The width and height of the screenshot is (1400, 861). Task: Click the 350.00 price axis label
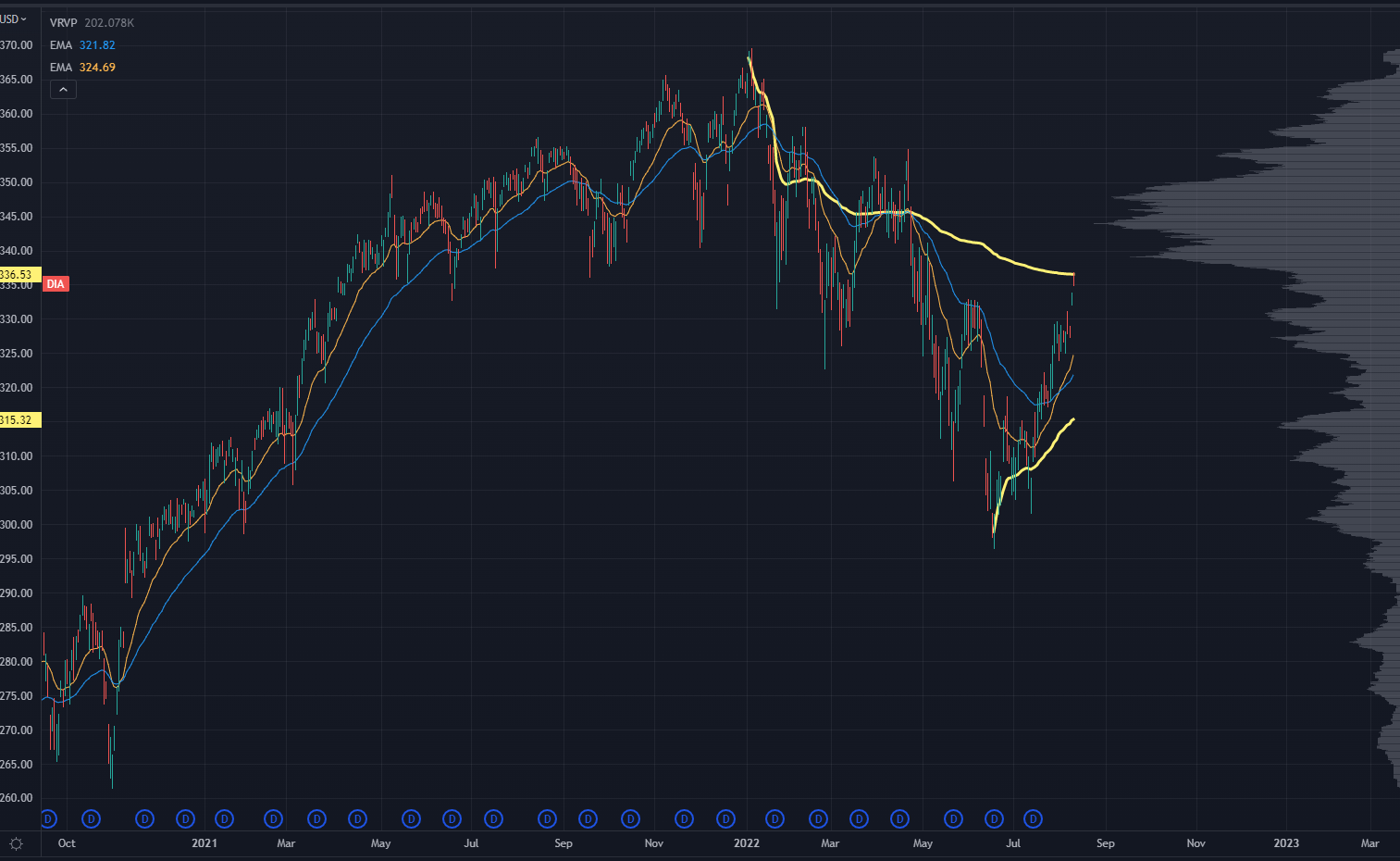tap(17, 182)
